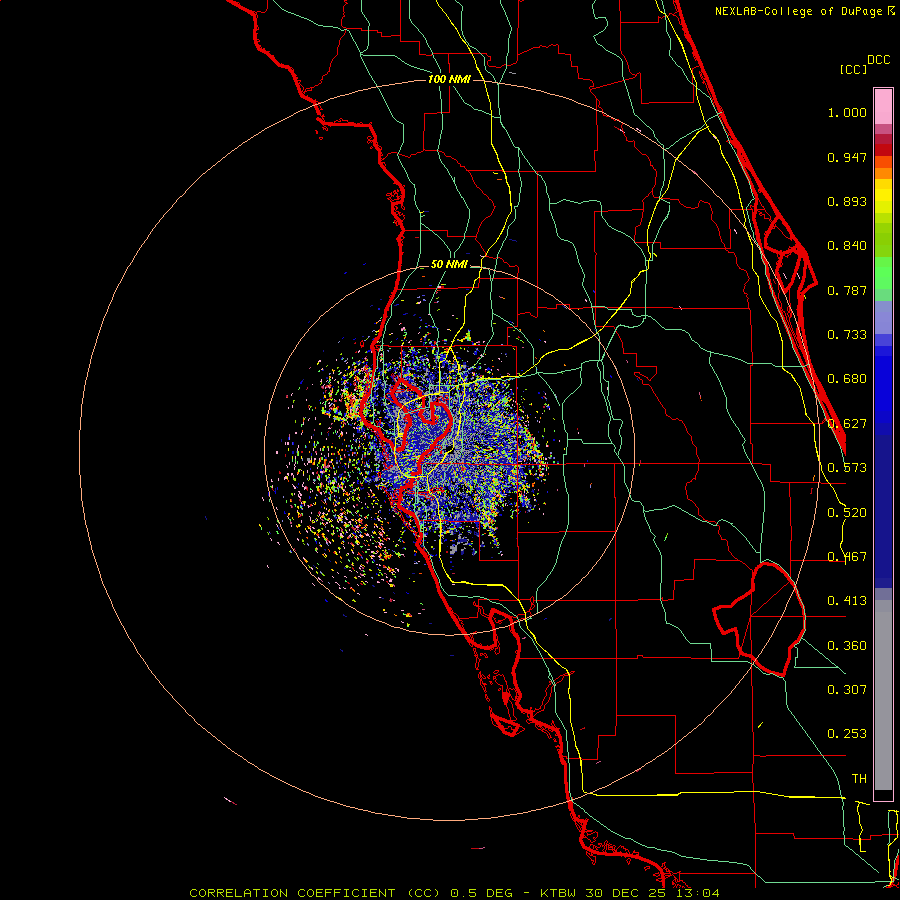Click the Lake Okeechobee red outline
This screenshot has height=900, width=900.
(x=761, y=619)
